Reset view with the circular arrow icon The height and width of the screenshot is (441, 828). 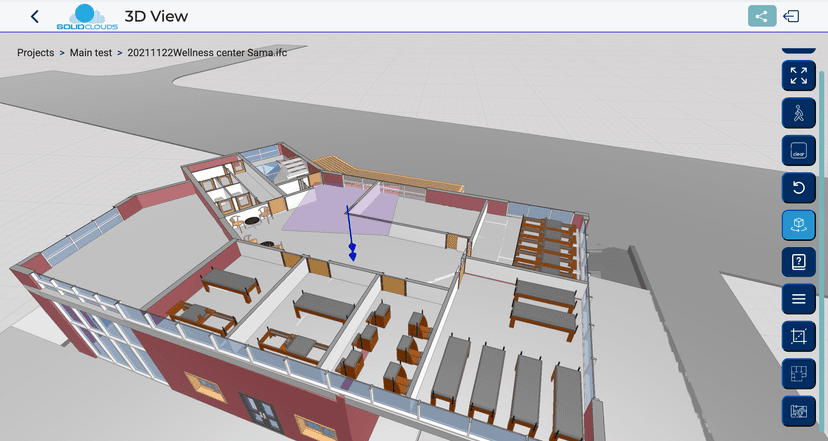point(798,187)
